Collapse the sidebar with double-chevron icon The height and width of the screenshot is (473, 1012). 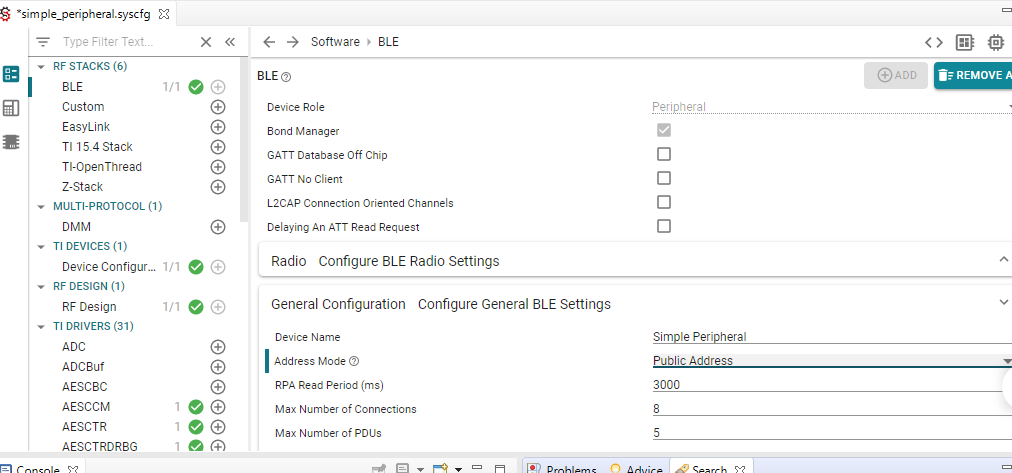[230, 42]
